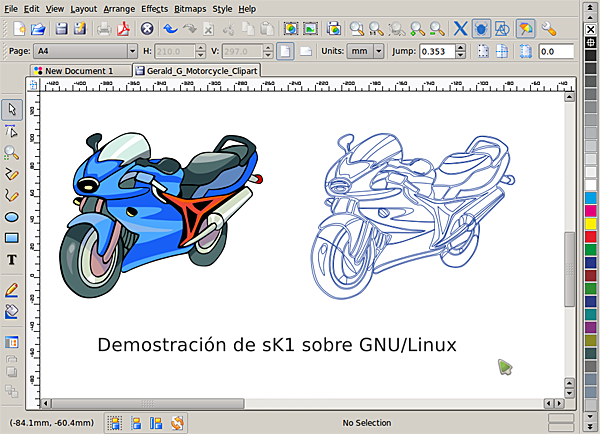Toggle snap to grid in status bar
The height and width of the screenshot is (434, 600).
click(114, 423)
